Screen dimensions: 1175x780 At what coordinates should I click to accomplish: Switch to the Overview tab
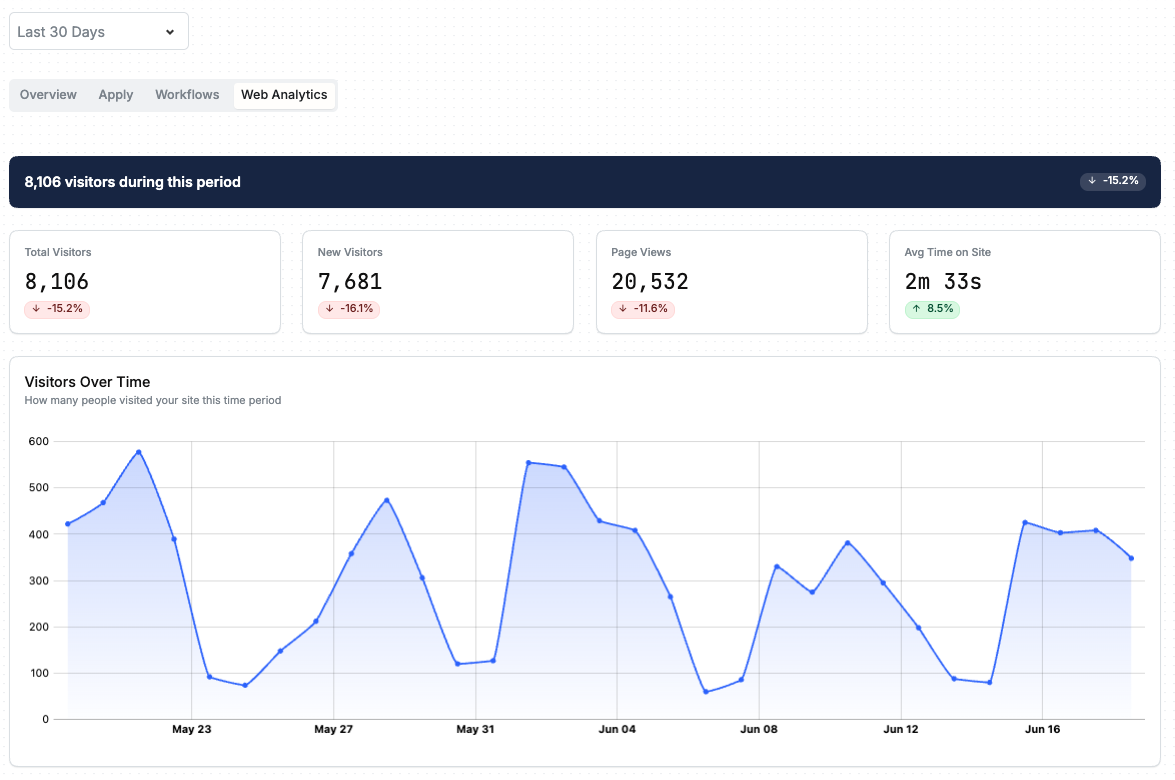coord(48,95)
